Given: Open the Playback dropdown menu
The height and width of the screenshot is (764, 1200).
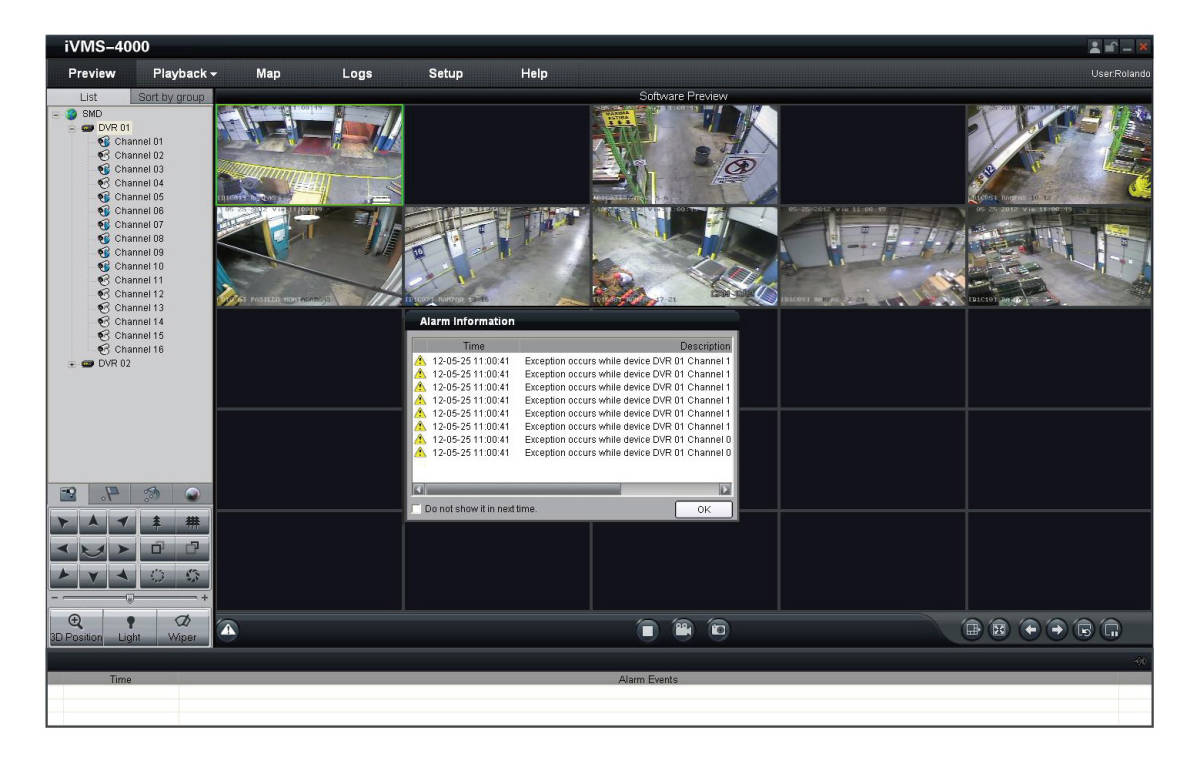Looking at the screenshot, I should pyautogui.click(x=185, y=74).
